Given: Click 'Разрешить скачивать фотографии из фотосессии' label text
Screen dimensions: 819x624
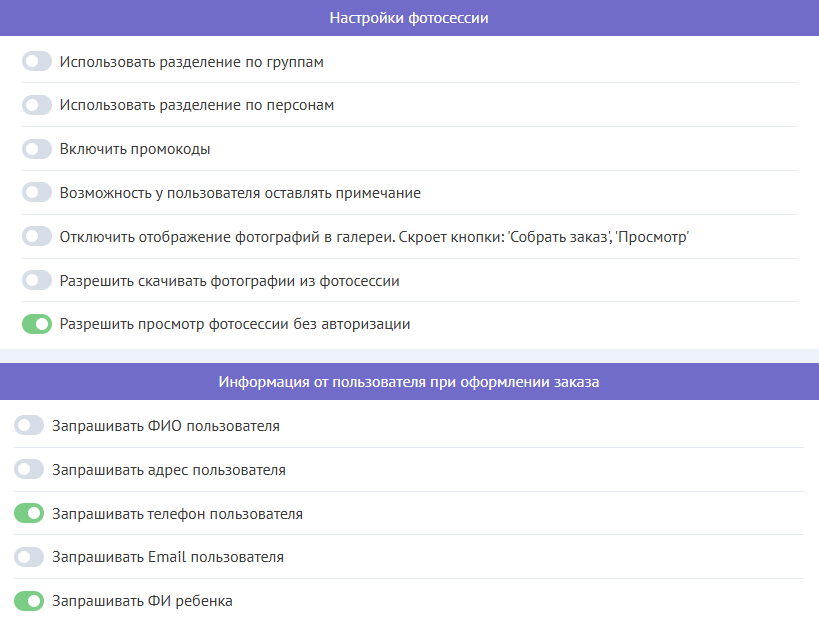Looking at the screenshot, I should click(x=230, y=281).
